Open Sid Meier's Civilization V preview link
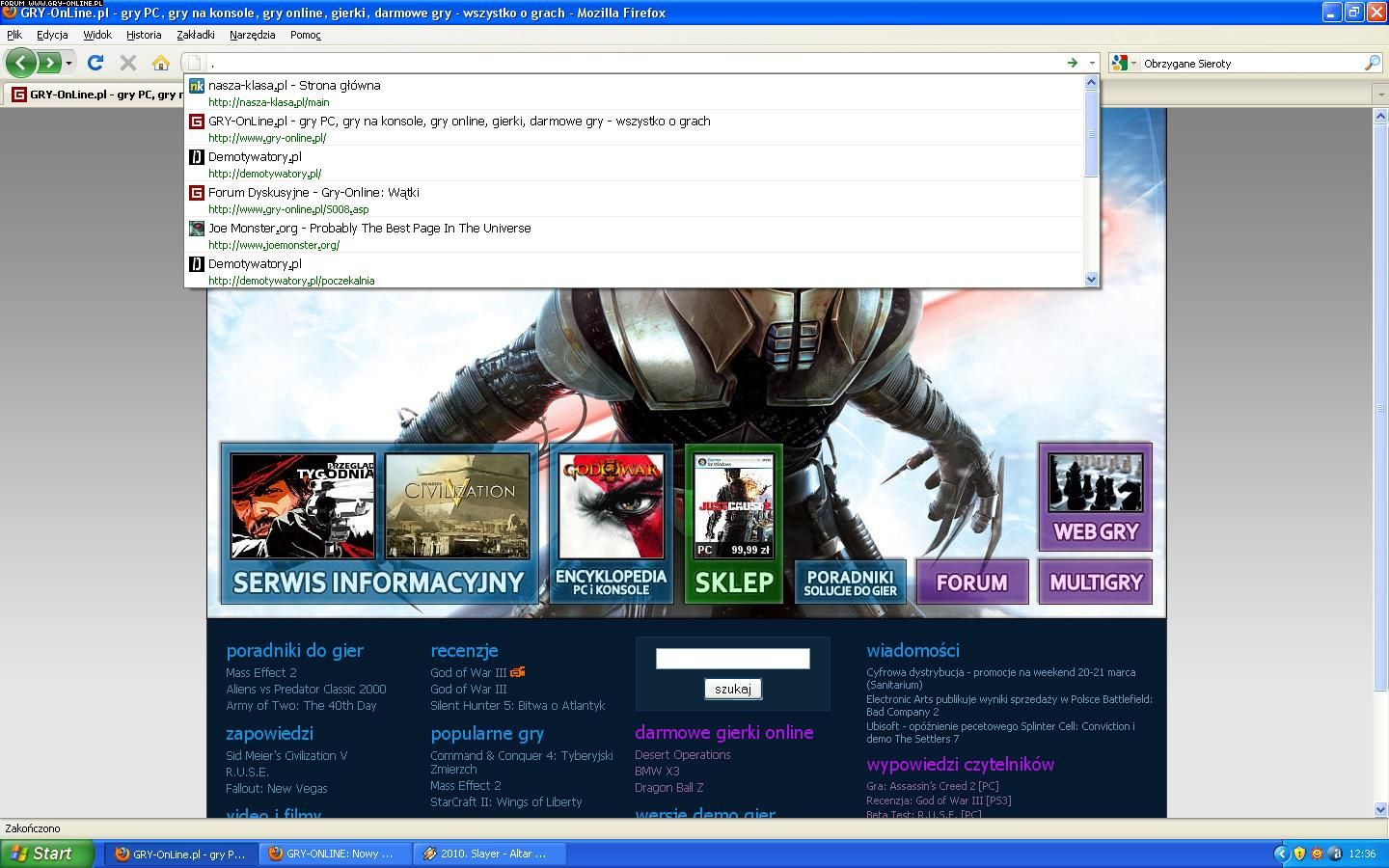Viewport: 1389px width, 868px height. click(286, 756)
